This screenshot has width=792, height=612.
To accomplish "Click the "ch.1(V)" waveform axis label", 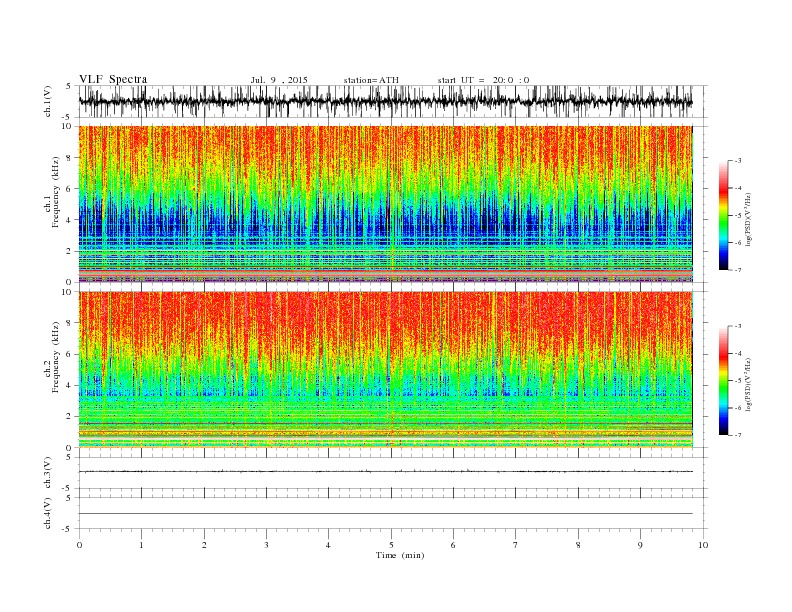I will [48, 101].
